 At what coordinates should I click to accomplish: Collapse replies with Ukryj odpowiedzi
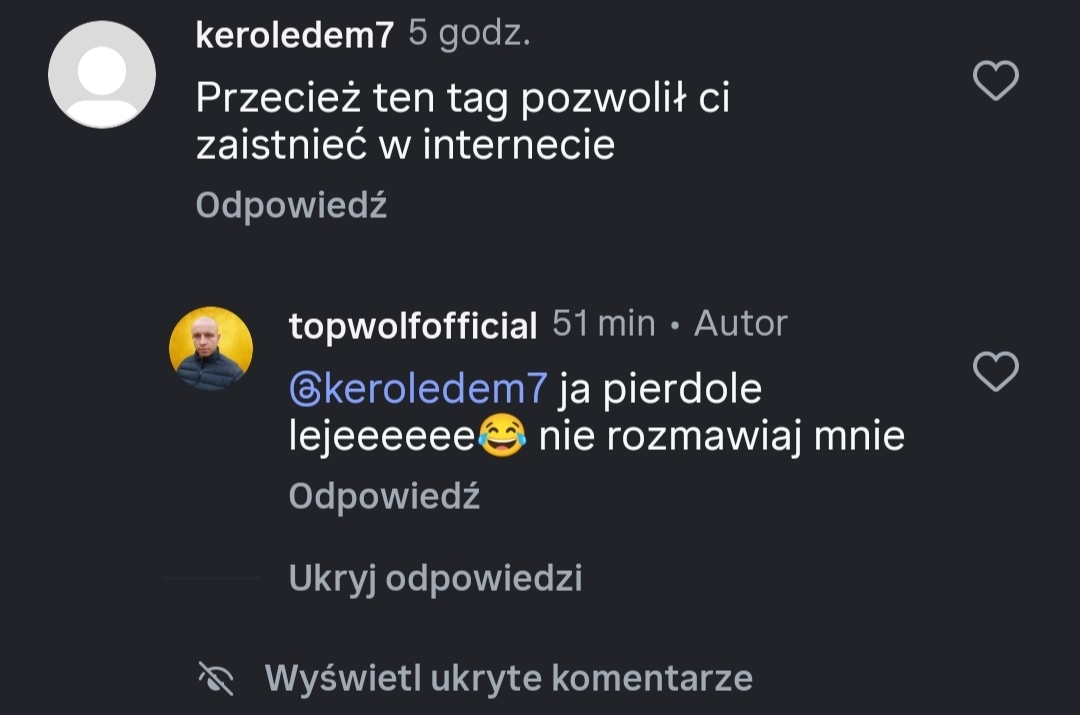(x=435, y=578)
